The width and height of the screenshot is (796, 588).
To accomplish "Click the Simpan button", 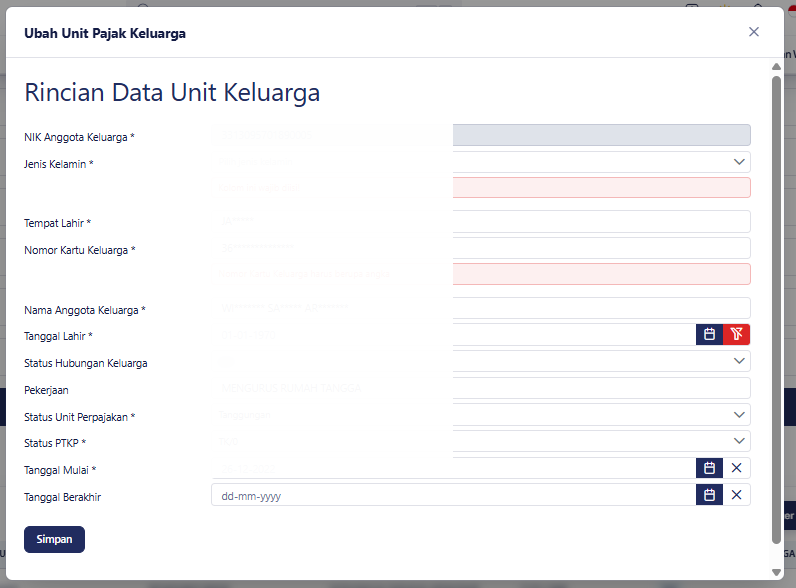I will pos(54,539).
